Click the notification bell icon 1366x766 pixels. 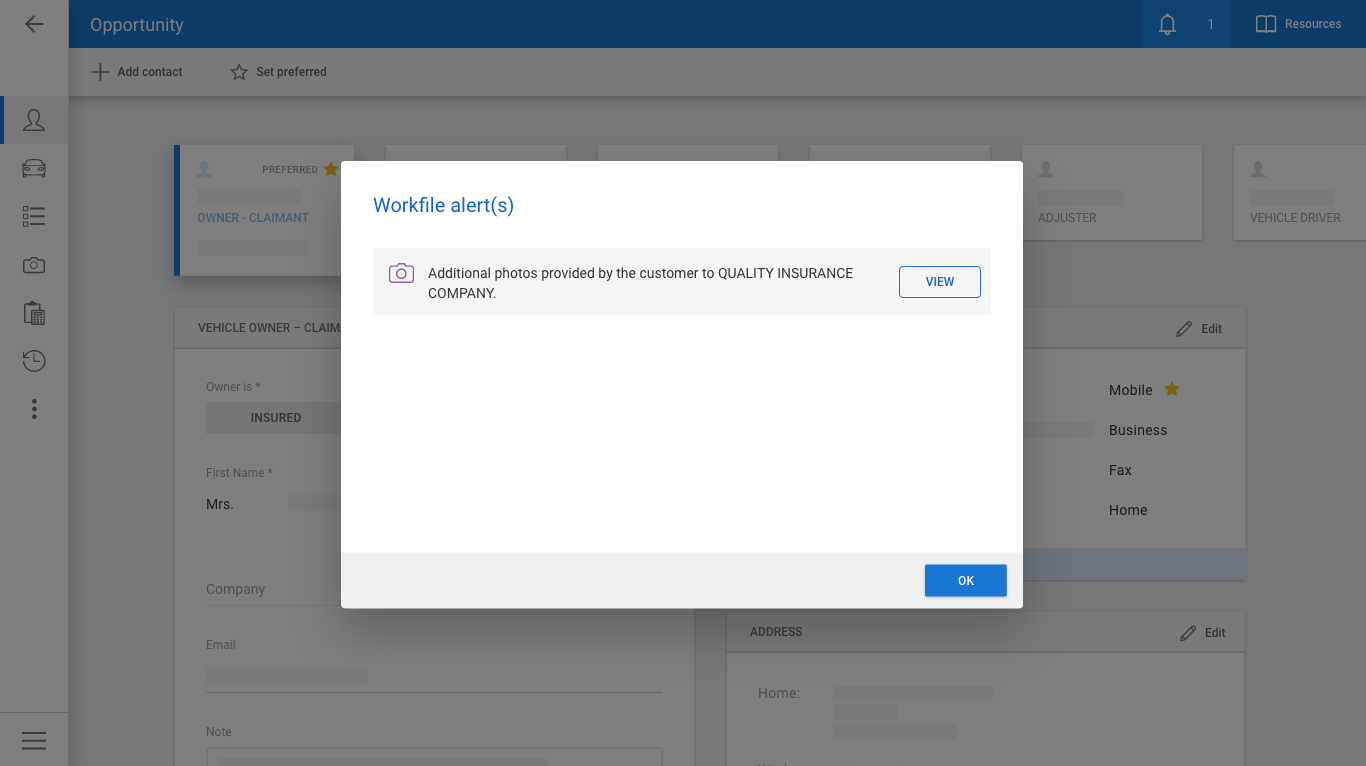pos(1167,24)
